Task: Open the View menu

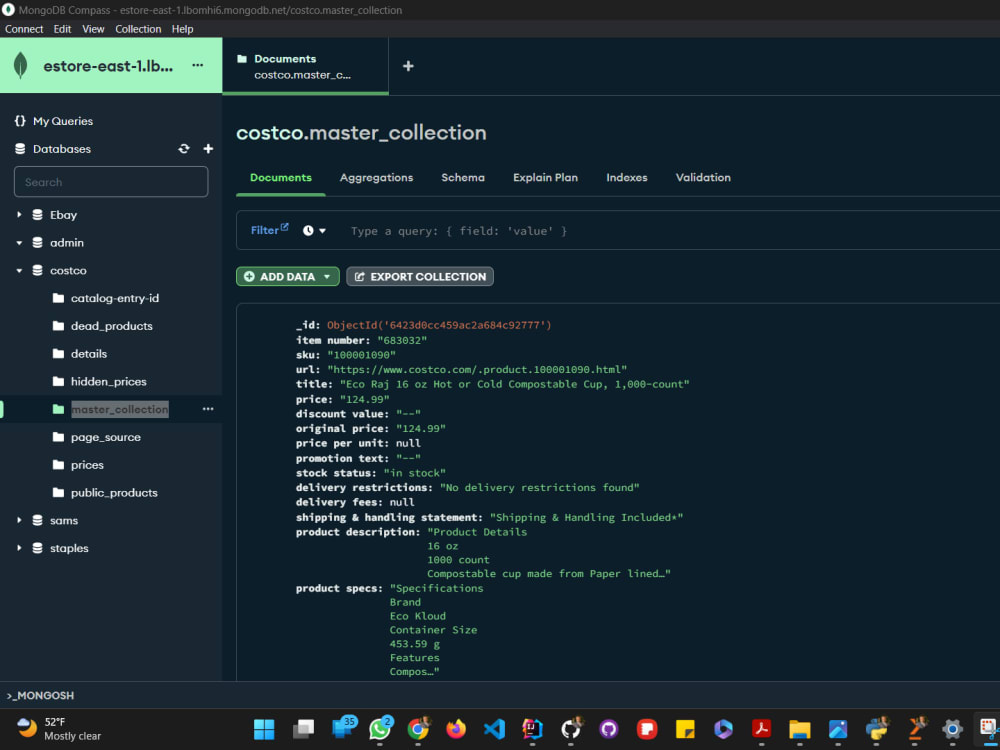Action: (x=93, y=29)
